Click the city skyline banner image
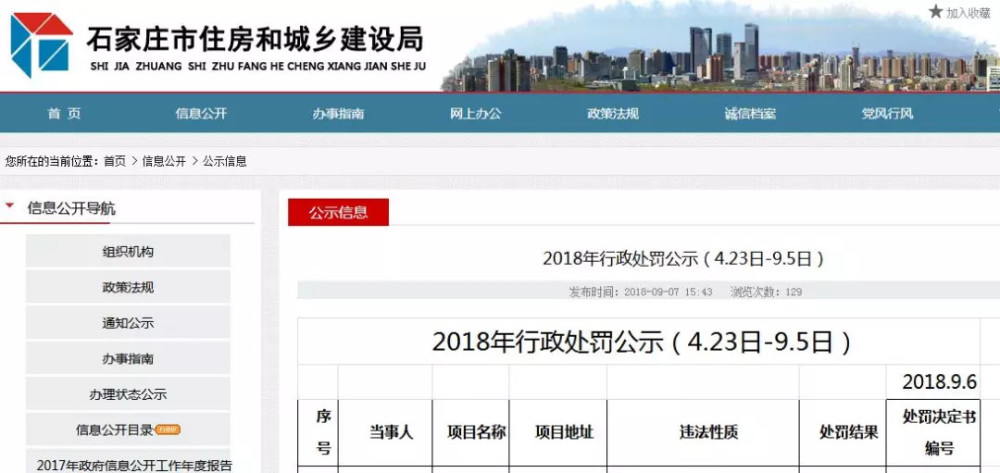 click(721, 48)
